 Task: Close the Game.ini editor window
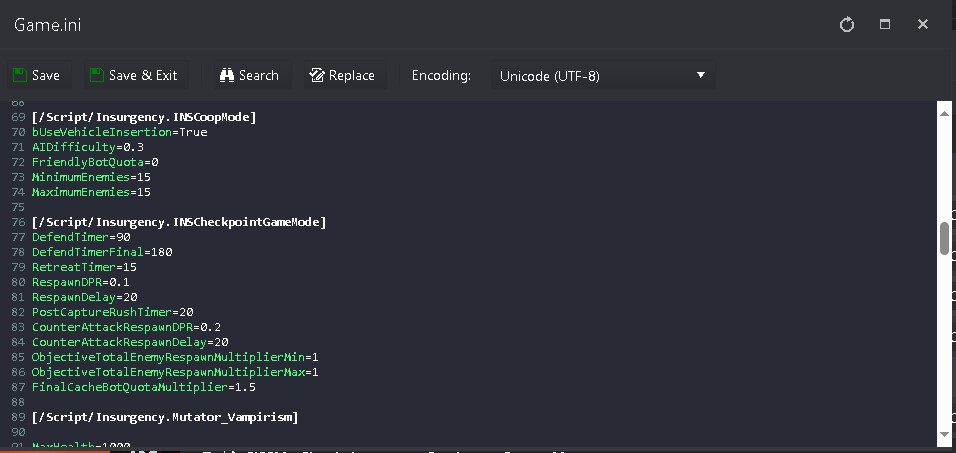pyautogui.click(x=922, y=24)
